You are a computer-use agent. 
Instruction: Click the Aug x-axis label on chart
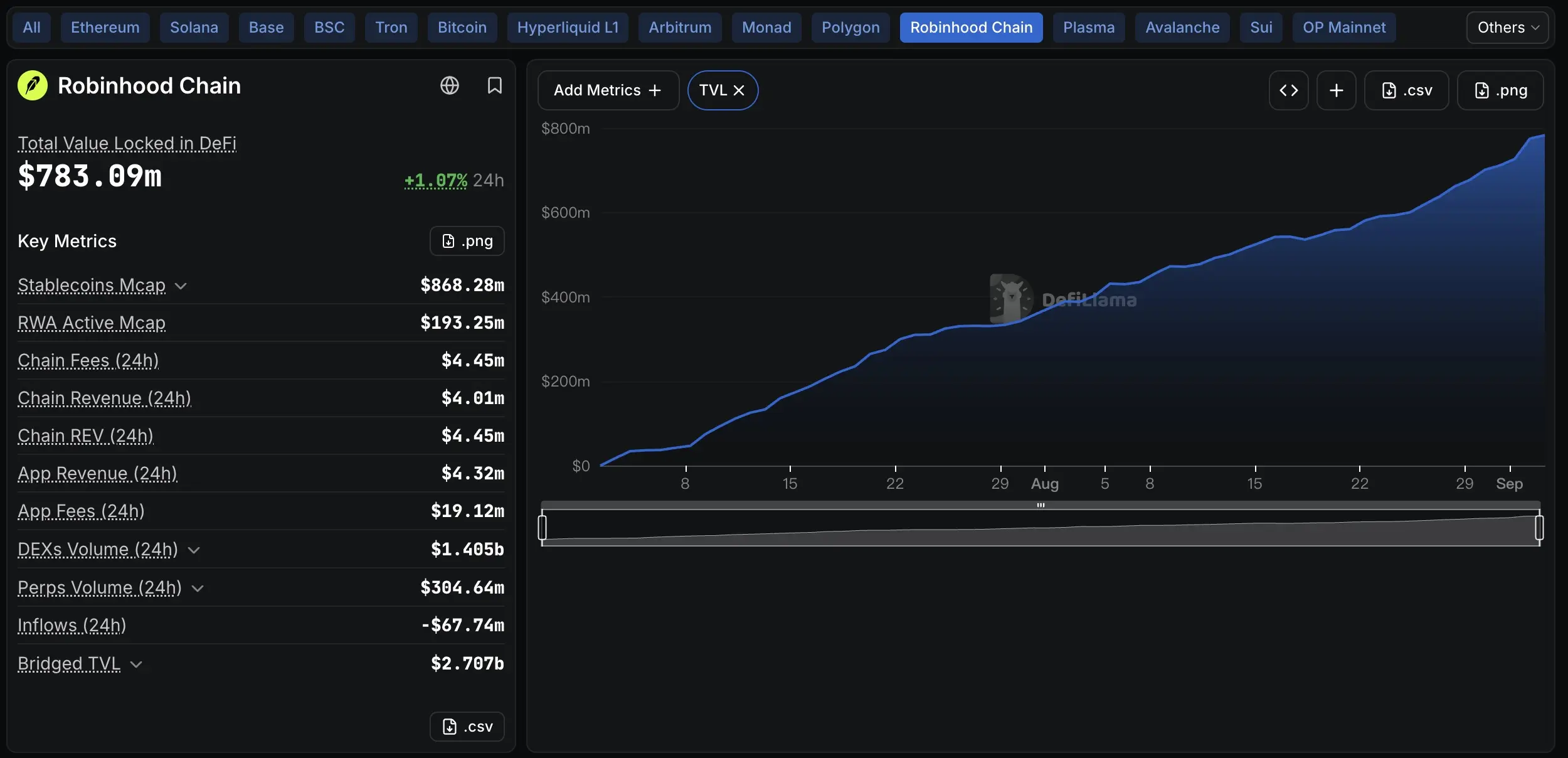pos(1045,484)
